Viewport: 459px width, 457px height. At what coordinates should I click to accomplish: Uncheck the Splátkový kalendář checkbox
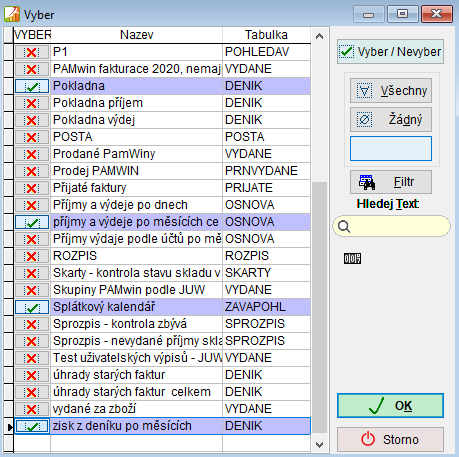[x=32, y=307]
